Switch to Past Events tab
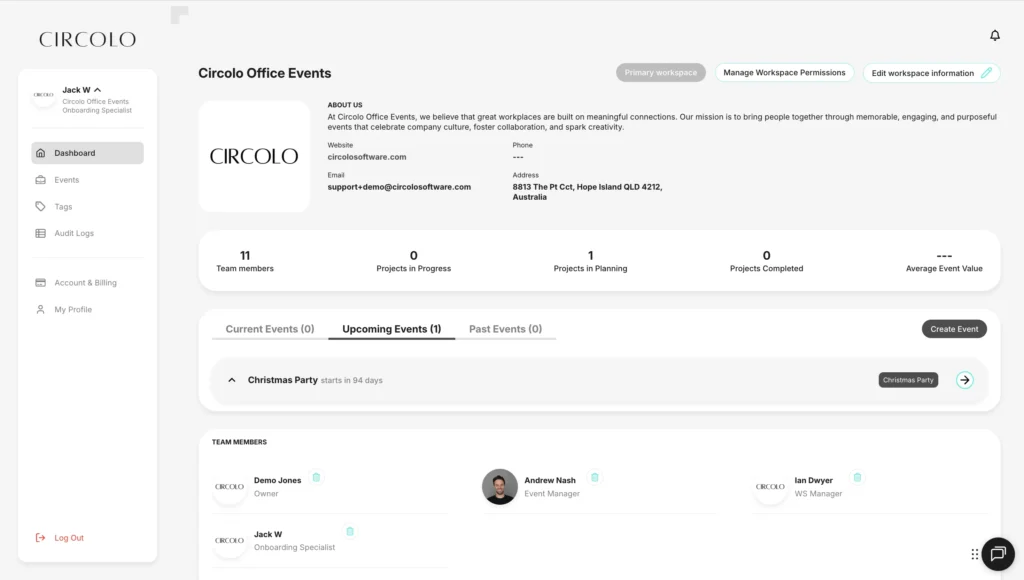The width and height of the screenshot is (1024, 580). pyautogui.click(x=505, y=329)
